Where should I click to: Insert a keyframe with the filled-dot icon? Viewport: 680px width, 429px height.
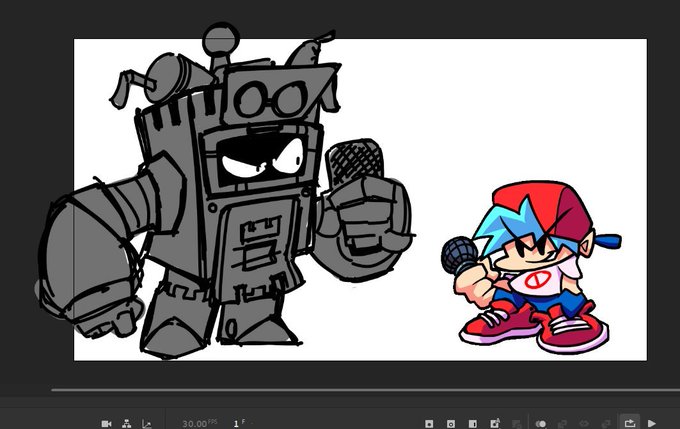click(429, 423)
